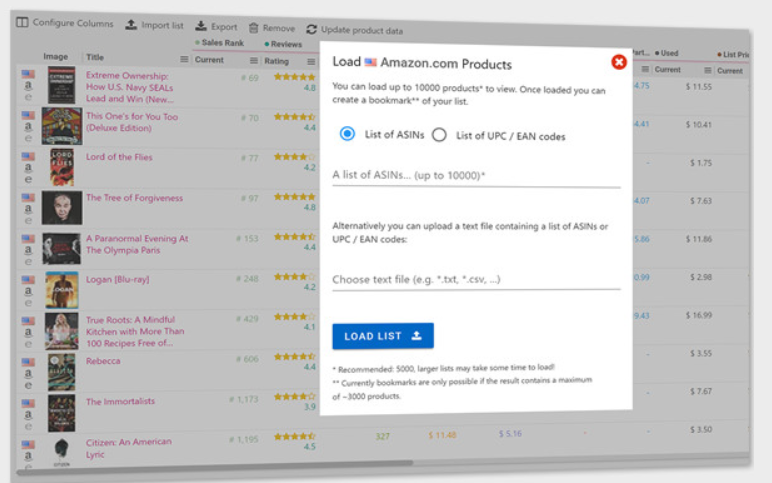Image resolution: width=772 pixels, height=483 pixels.
Task: Click star rating in Lord of the Flies row
Action: point(294,157)
